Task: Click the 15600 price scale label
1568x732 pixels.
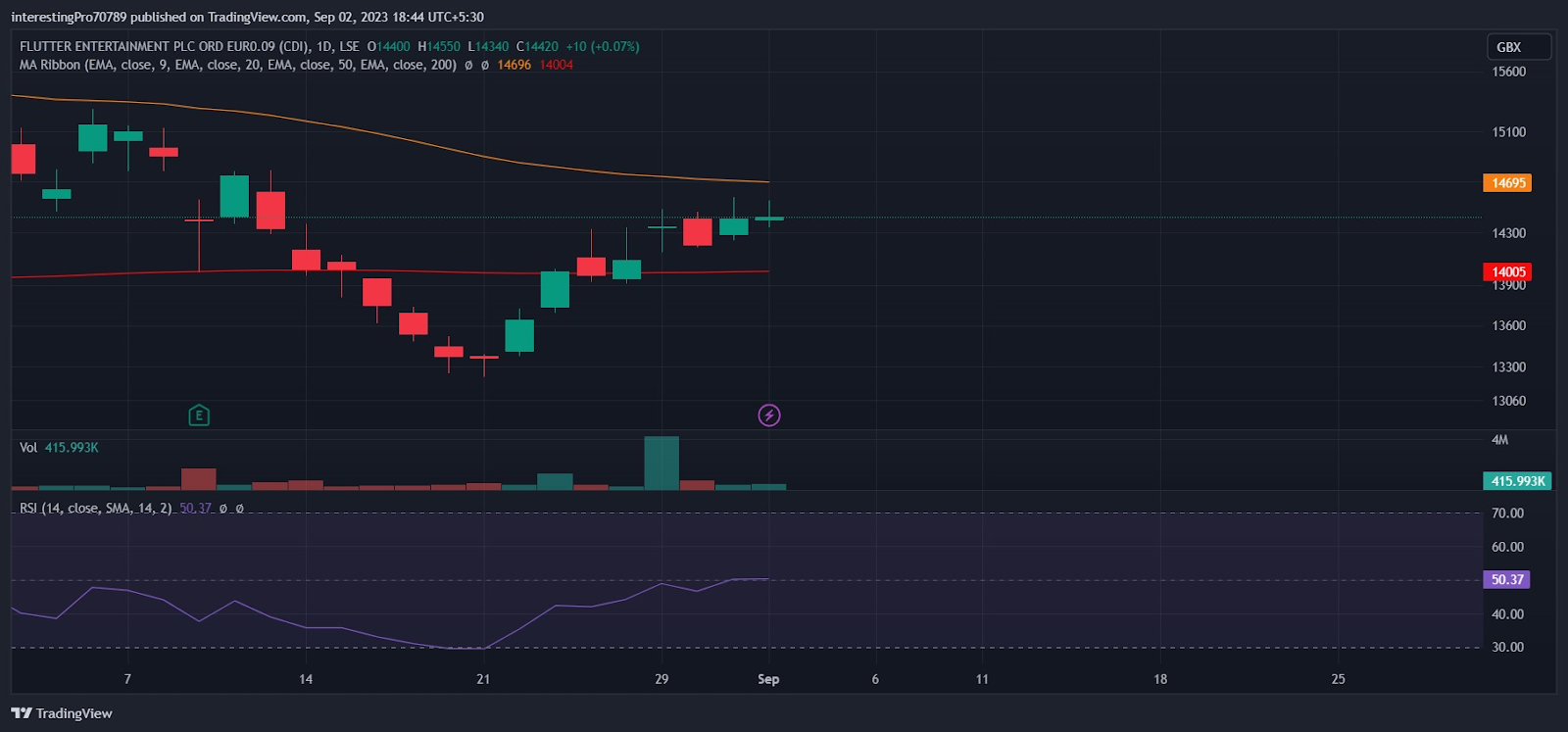Action: click(1508, 72)
